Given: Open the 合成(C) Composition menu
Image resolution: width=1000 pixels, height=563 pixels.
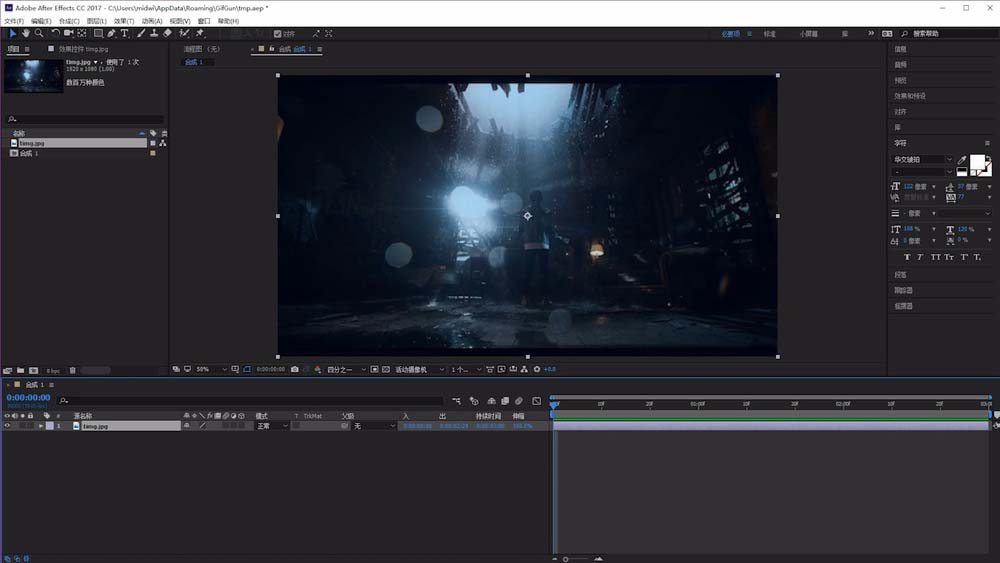Looking at the screenshot, I should click(69, 21).
